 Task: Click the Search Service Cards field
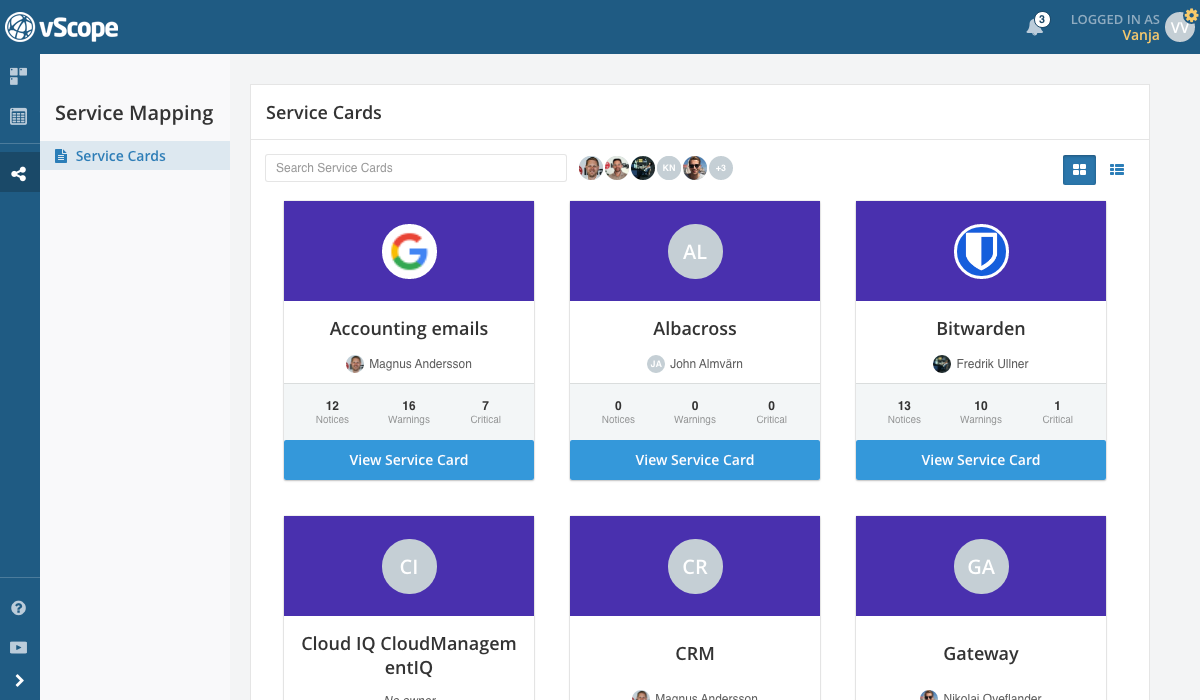coord(416,168)
